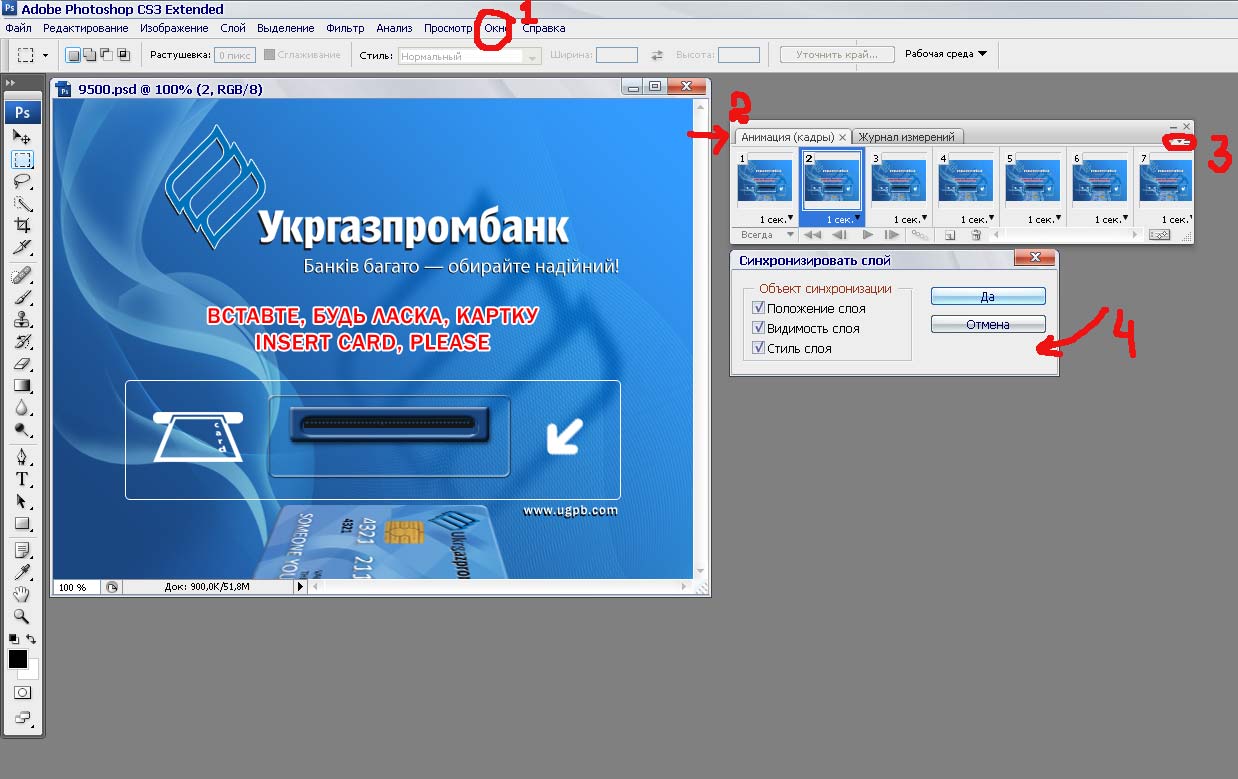Screen dimensions: 1238x779
Task: Choose Intersect with selection mode
Action: tap(124, 55)
